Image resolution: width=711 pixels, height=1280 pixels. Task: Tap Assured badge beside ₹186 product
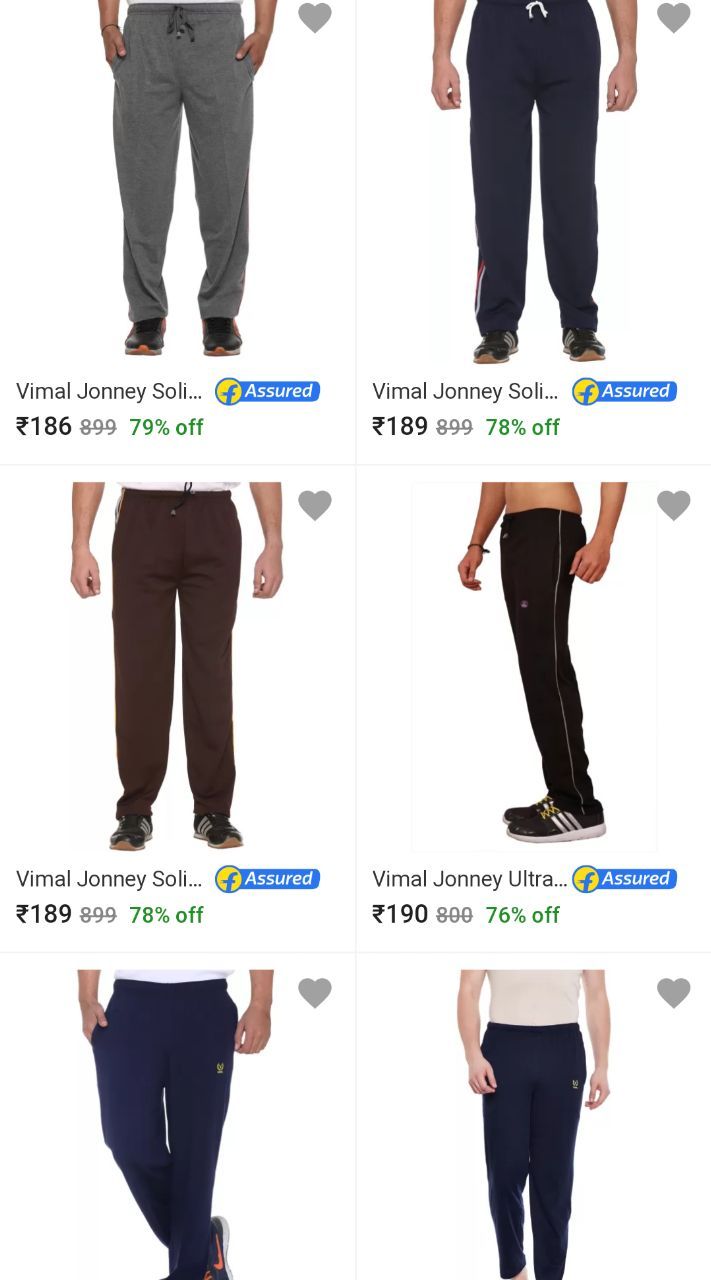point(267,391)
